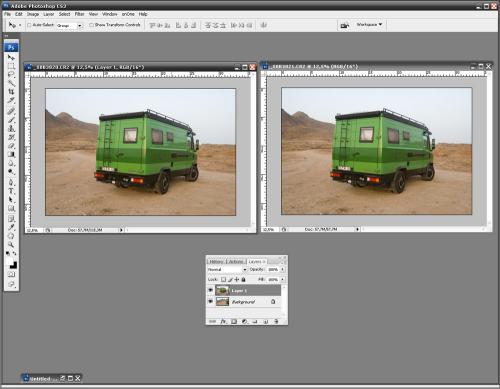Click the Background layer thumbnail
The height and width of the screenshot is (389, 500).
point(222,302)
